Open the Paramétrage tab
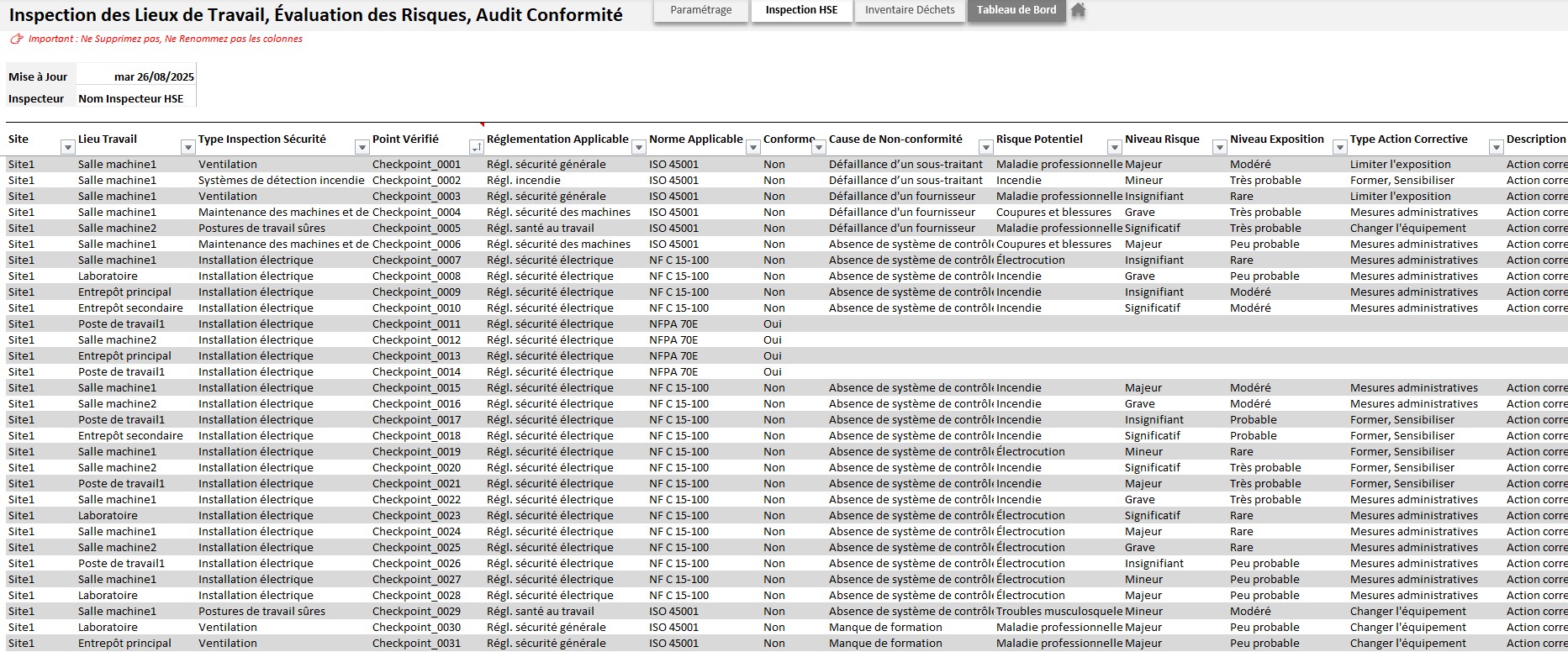This screenshot has width=1568, height=652. click(x=700, y=10)
